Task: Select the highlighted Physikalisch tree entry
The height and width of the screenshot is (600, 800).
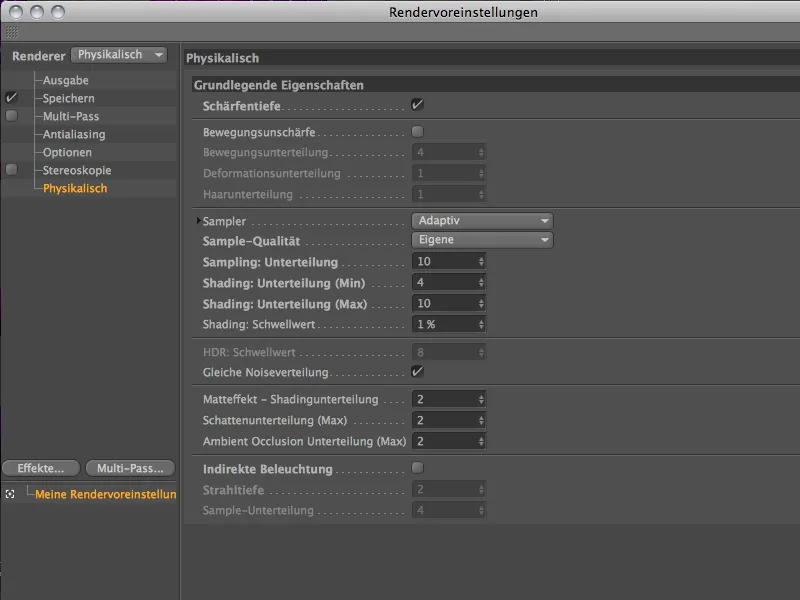Action: pyautogui.click(x=75, y=188)
